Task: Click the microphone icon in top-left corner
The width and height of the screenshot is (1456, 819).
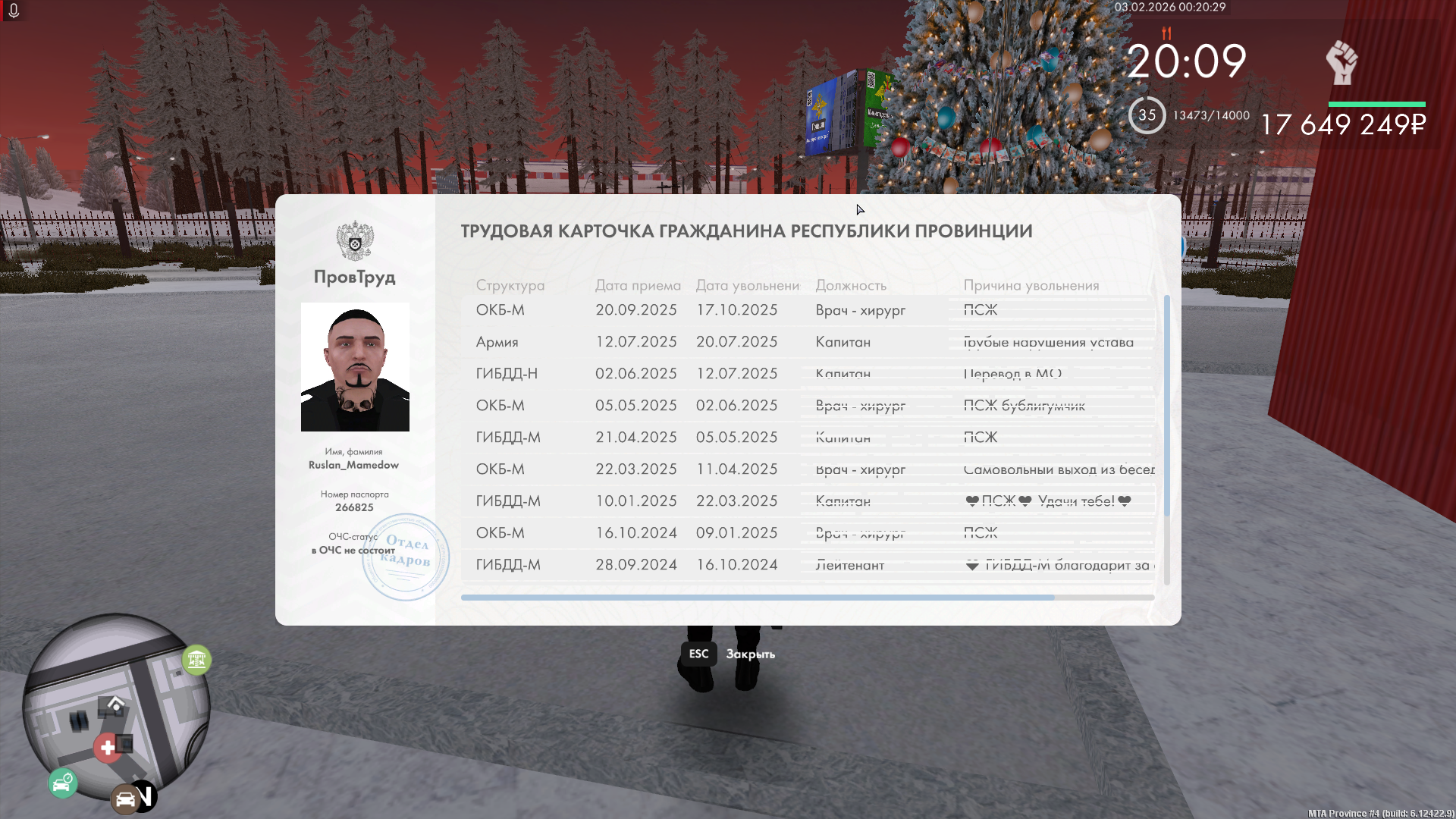Action: pyautogui.click(x=13, y=11)
